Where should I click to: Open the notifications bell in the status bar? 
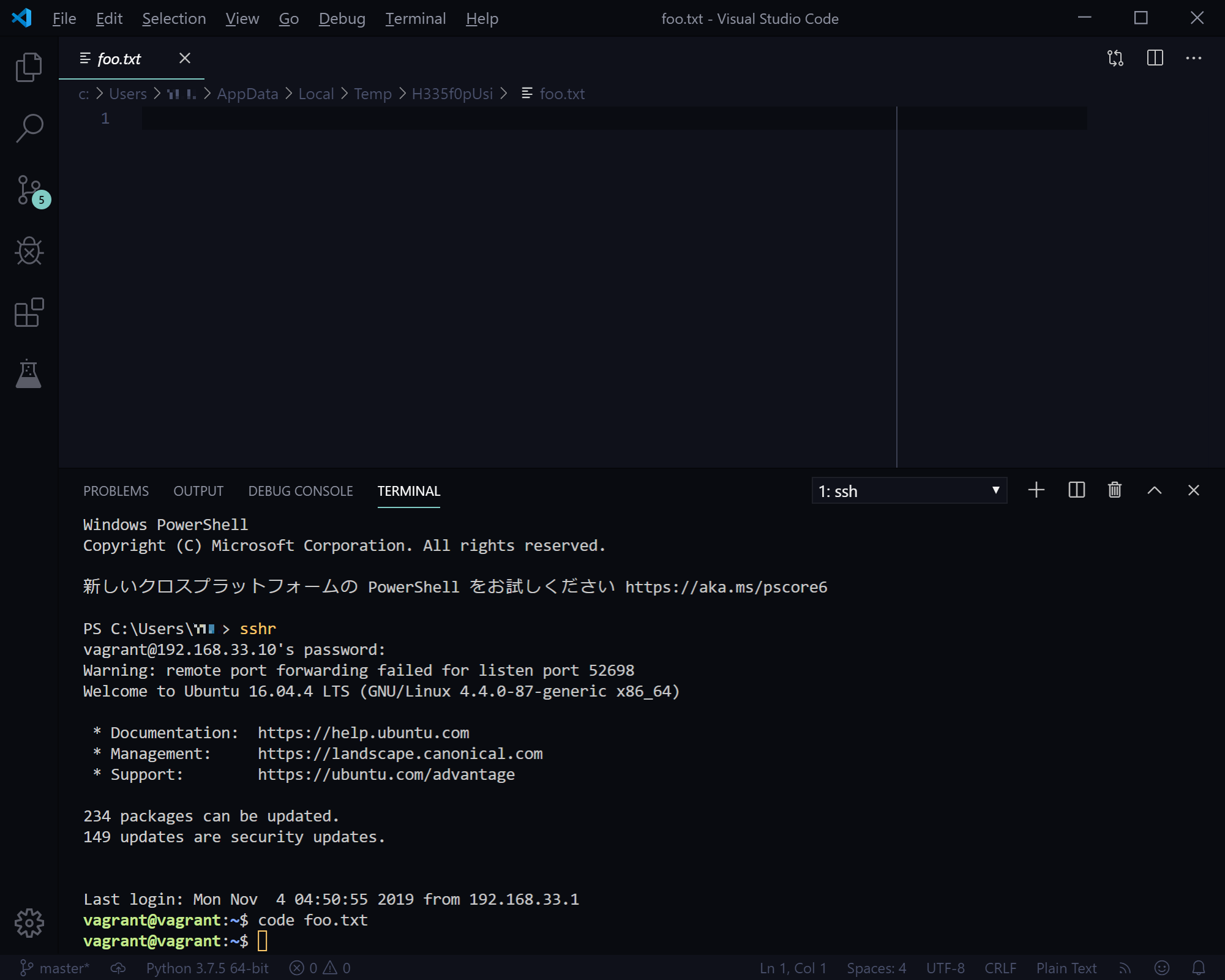pyautogui.click(x=1199, y=968)
